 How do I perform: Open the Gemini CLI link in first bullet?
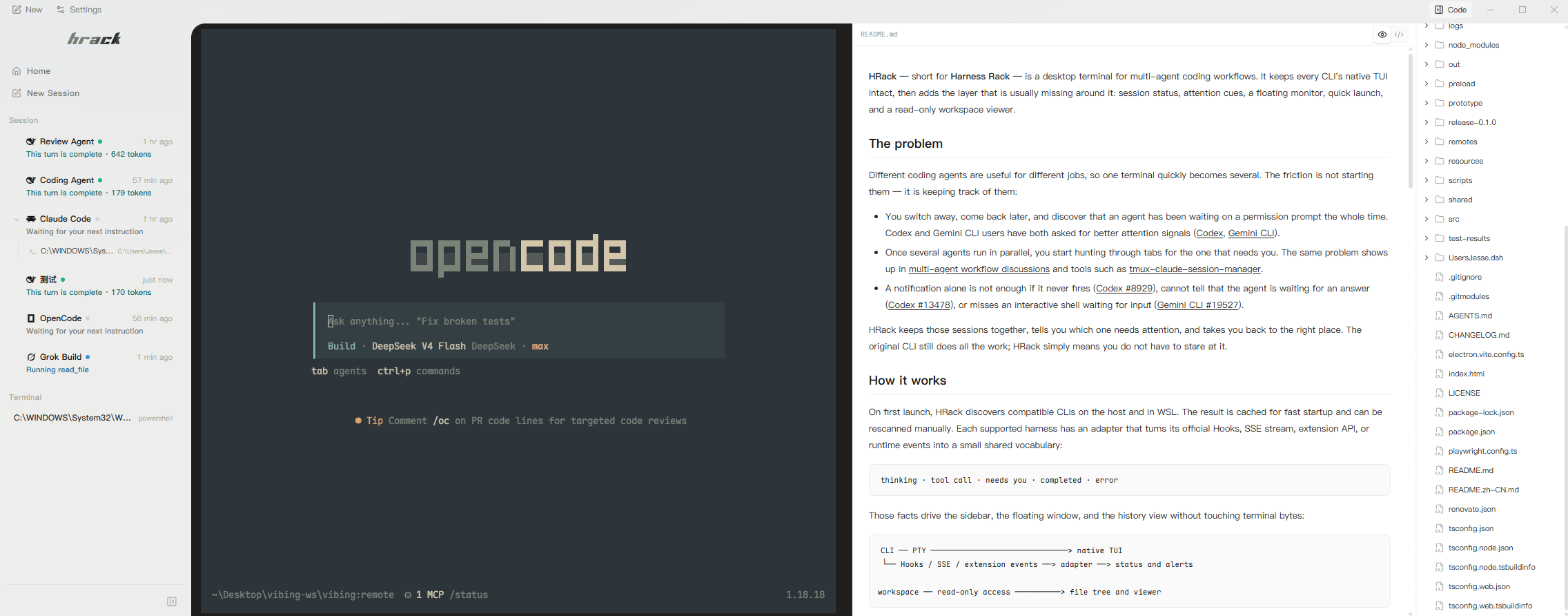(1251, 233)
